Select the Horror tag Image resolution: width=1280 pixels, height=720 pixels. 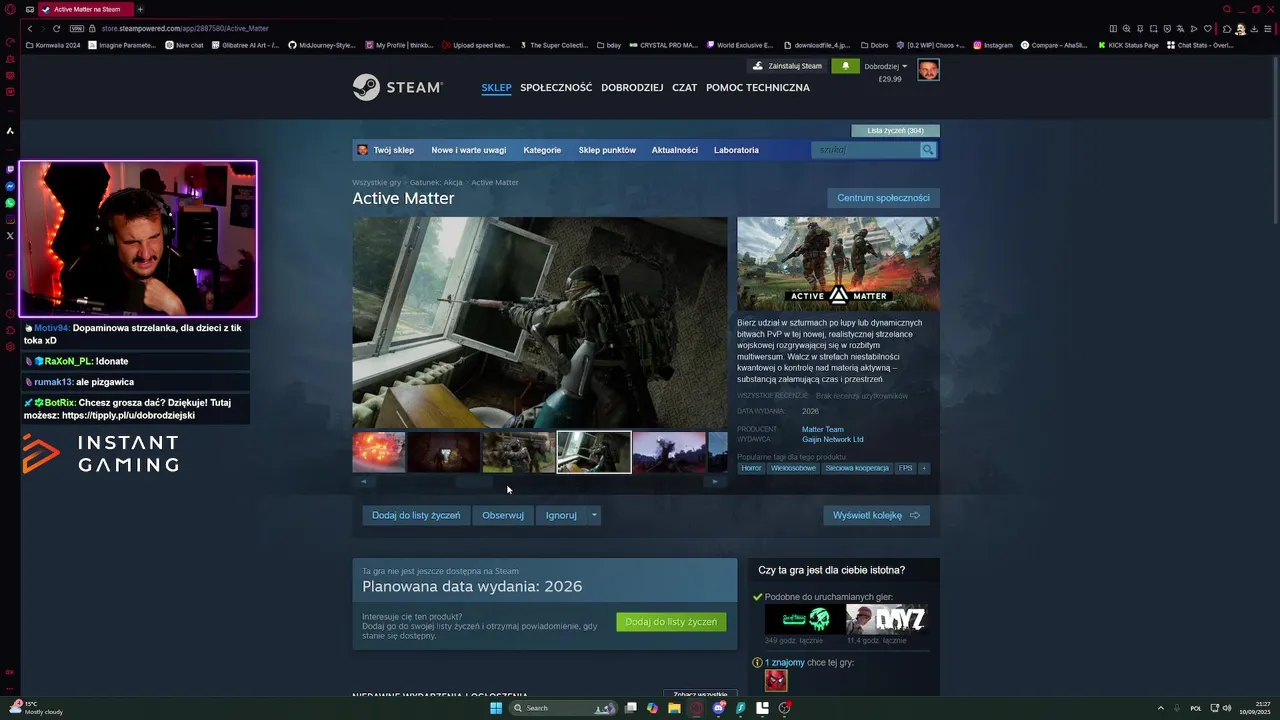(x=752, y=468)
